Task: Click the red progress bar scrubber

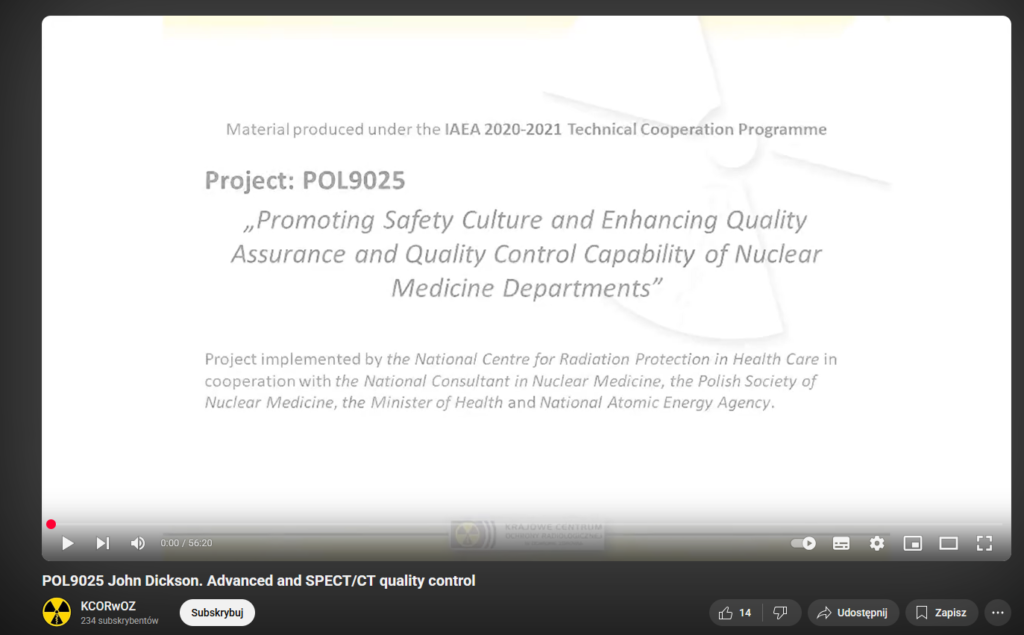Action: (51, 524)
